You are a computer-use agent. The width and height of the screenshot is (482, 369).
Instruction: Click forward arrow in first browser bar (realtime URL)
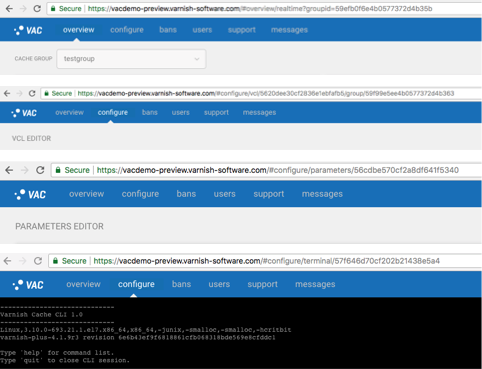coord(23,8)
